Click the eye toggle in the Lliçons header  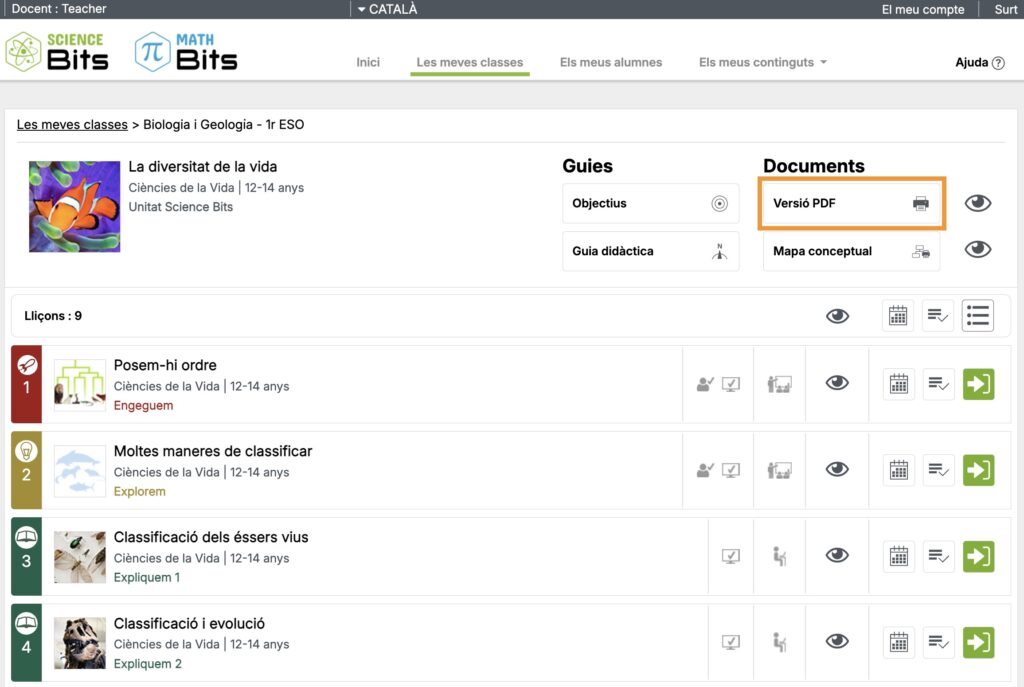pos(838,315)
